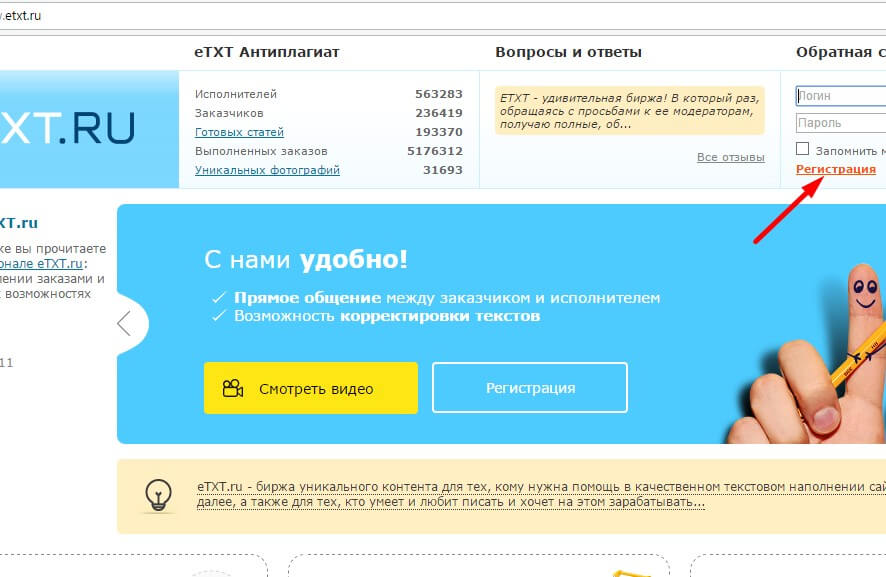Focus the 'Пароль' input field
The image size is (886, 577).
pos(841,123)
